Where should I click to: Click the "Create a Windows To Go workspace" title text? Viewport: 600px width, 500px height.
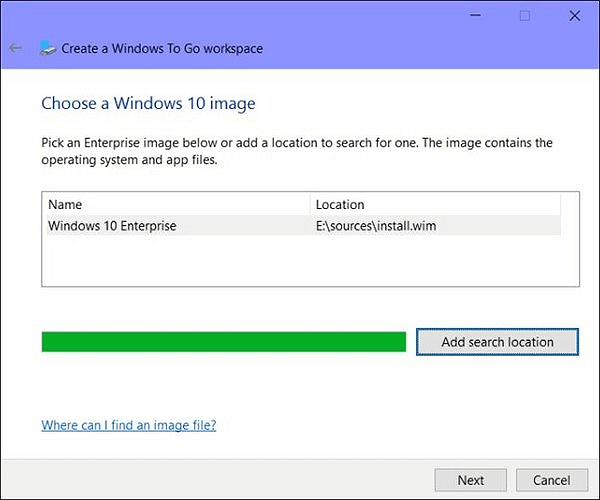163,48
